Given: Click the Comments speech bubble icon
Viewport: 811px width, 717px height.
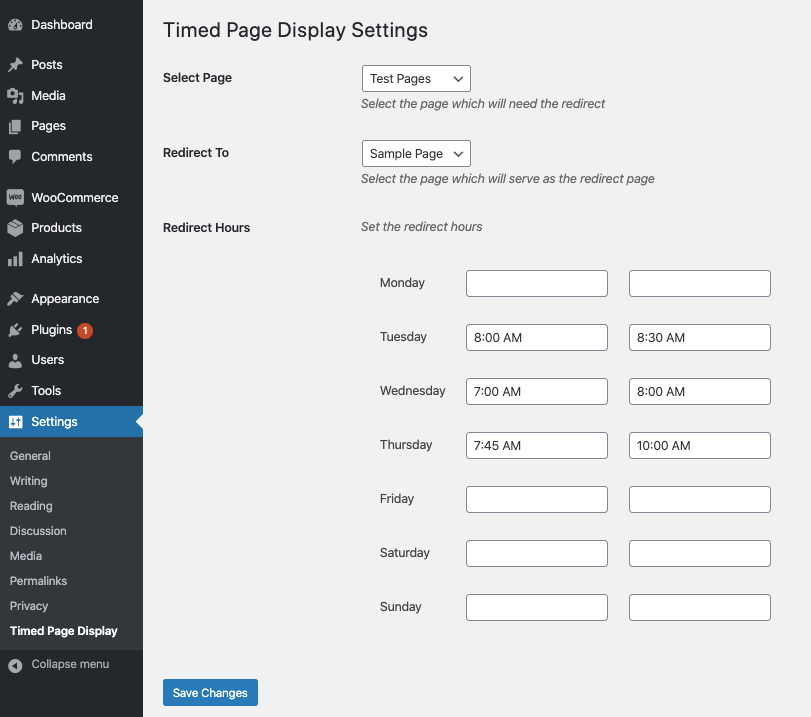Looking at the screenshot, I should point(15,157).
